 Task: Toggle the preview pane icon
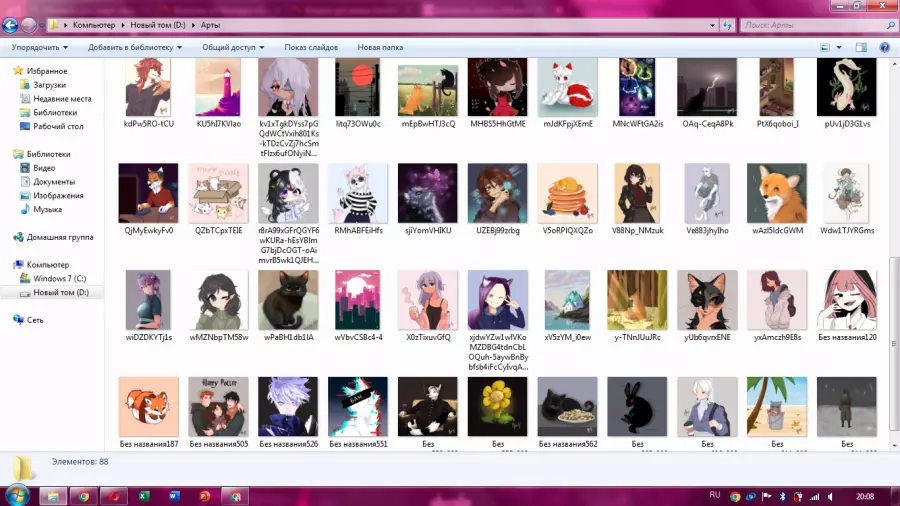[x=861, y=47]
